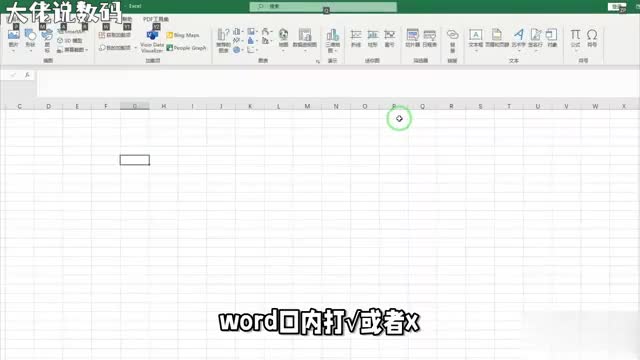Viewport: 640px width, 360px height.
Task: Insert an icon via Icons button
Action: (x=47, y=40)
